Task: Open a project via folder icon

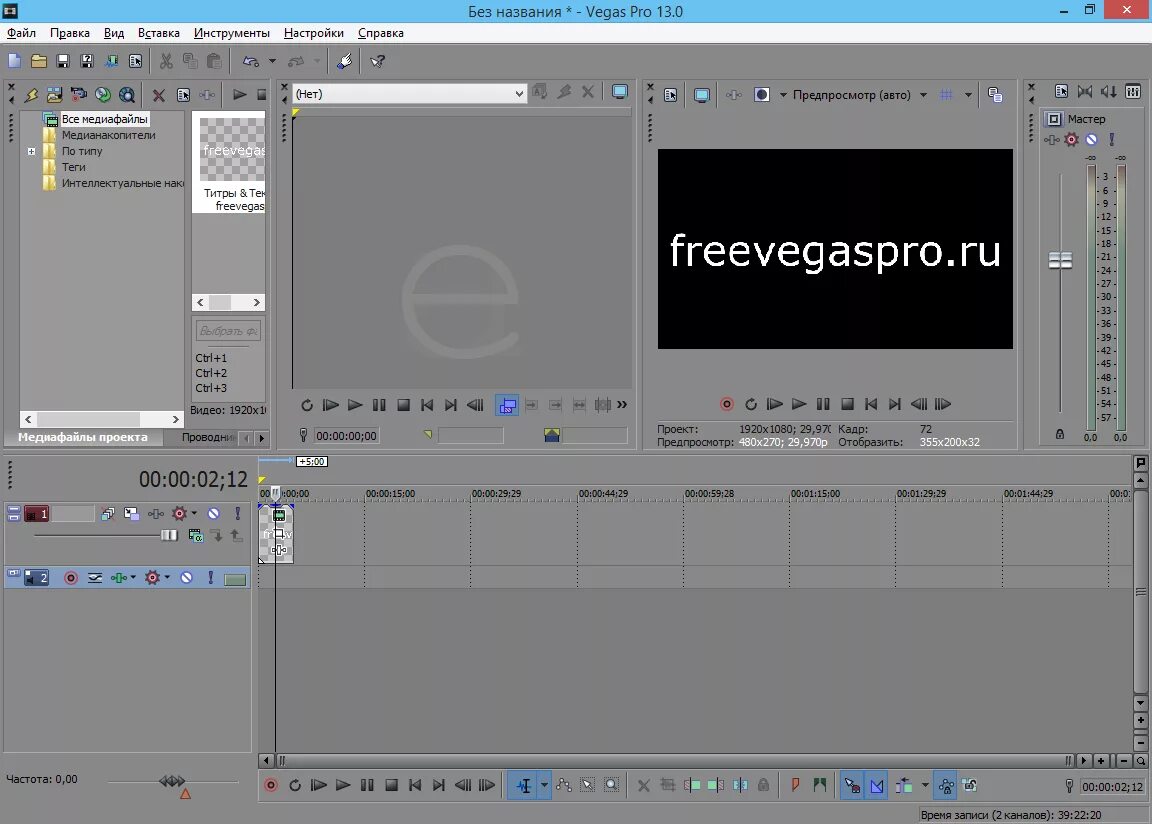Action: 38,61
